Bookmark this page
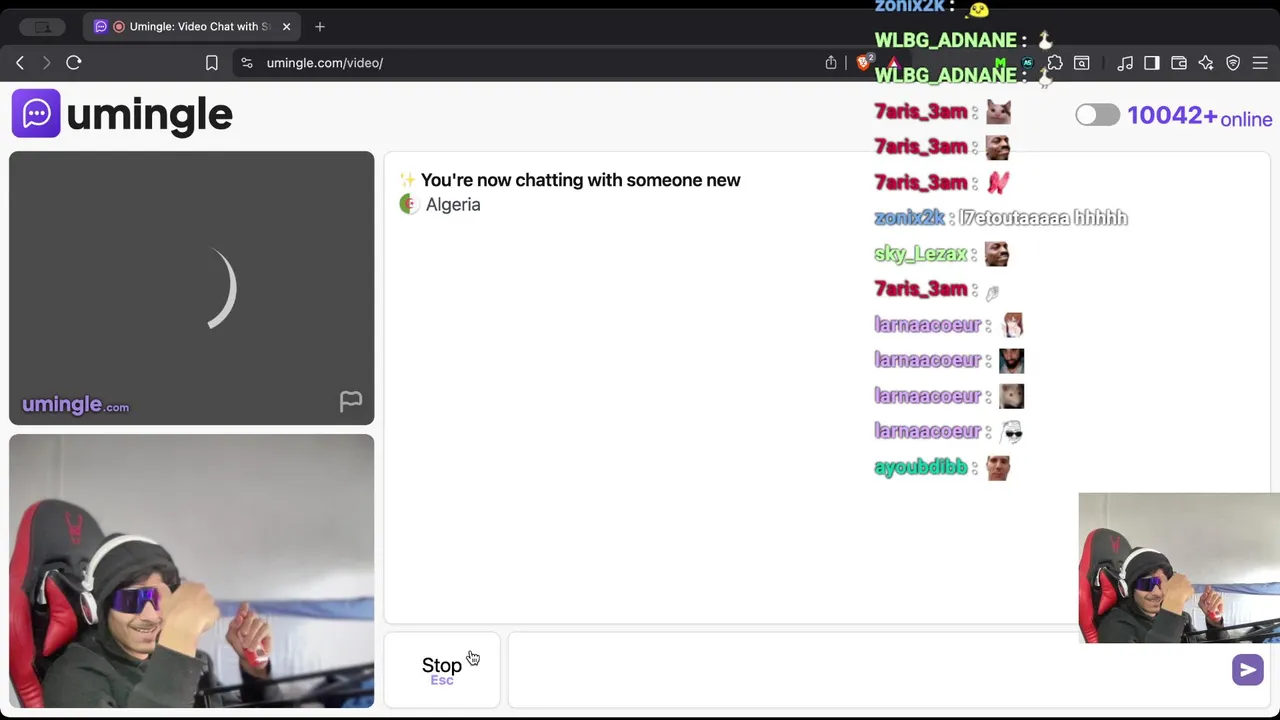Screen dimensions: 1280x720 click(x=212, y=63)
